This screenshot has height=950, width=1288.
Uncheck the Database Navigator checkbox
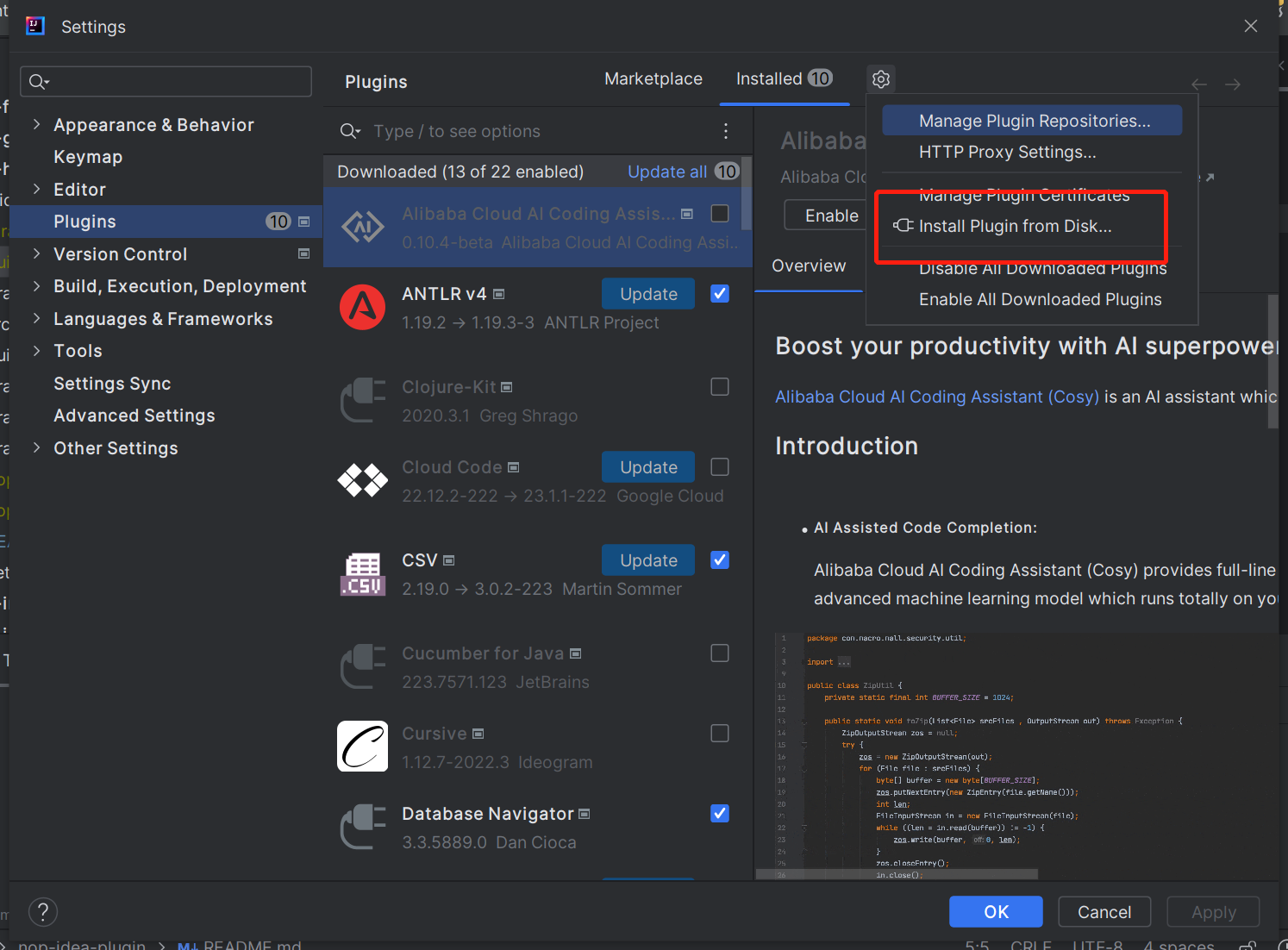pyautogui.click(x=720, y=813)
